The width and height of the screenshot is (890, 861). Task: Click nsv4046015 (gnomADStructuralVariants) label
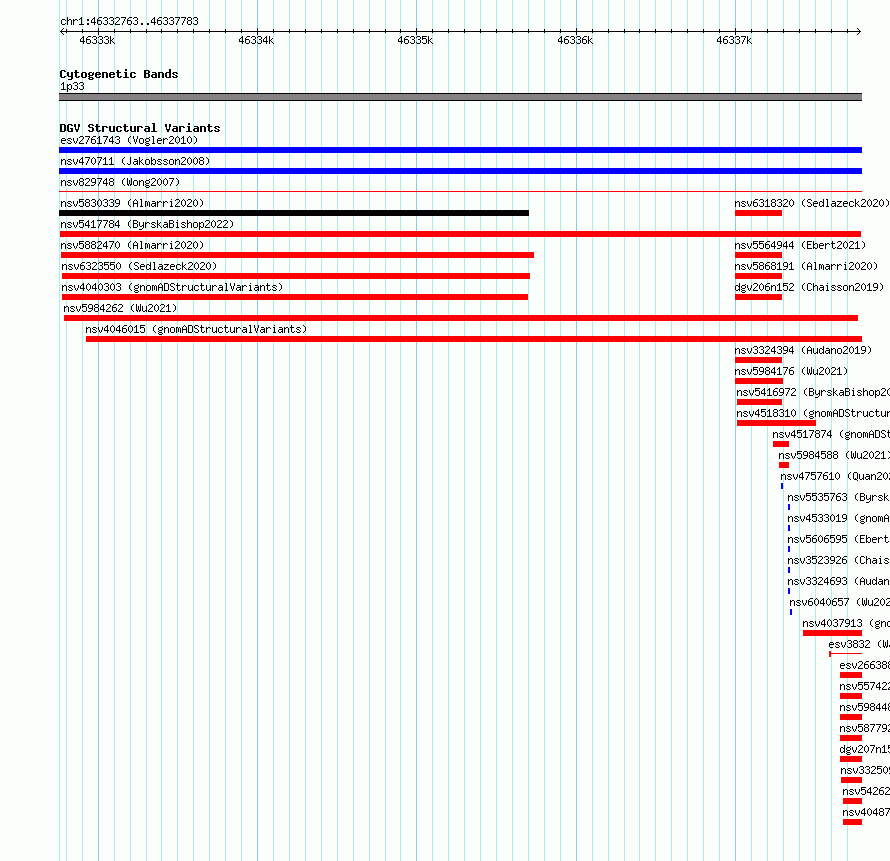196,329
